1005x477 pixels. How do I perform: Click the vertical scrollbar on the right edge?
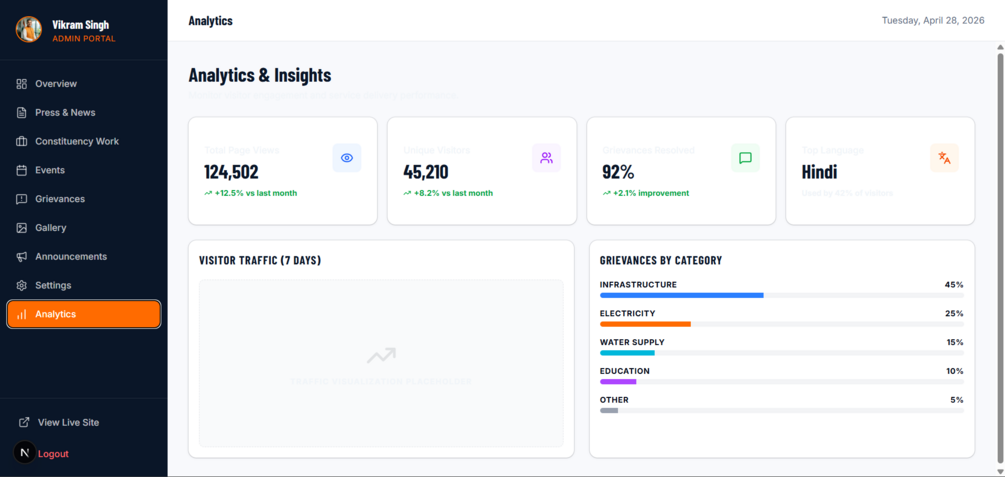point(1000,257)
